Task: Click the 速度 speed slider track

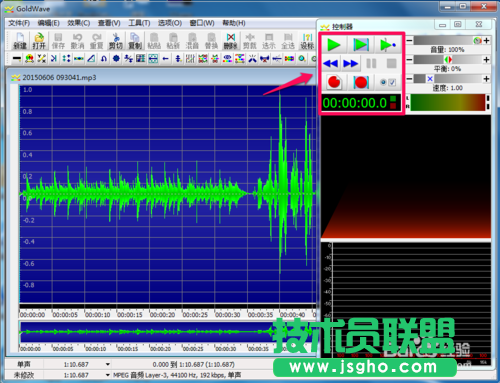Action: coord(447,79)
